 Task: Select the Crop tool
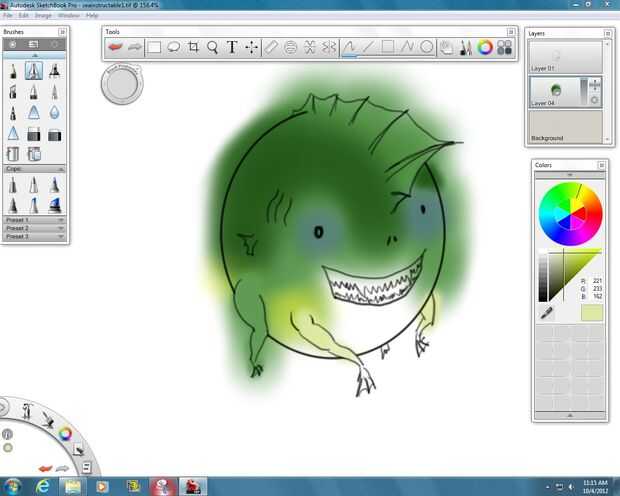point(193,47)
